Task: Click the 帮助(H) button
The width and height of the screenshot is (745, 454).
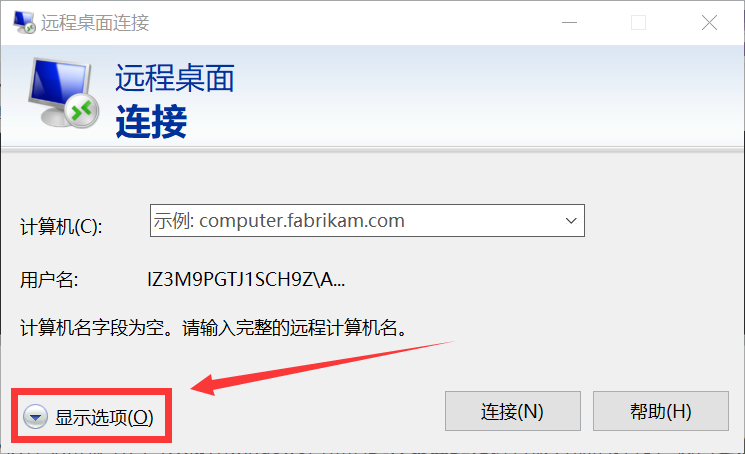Action: pyautogui.click(x=661, y=411)
